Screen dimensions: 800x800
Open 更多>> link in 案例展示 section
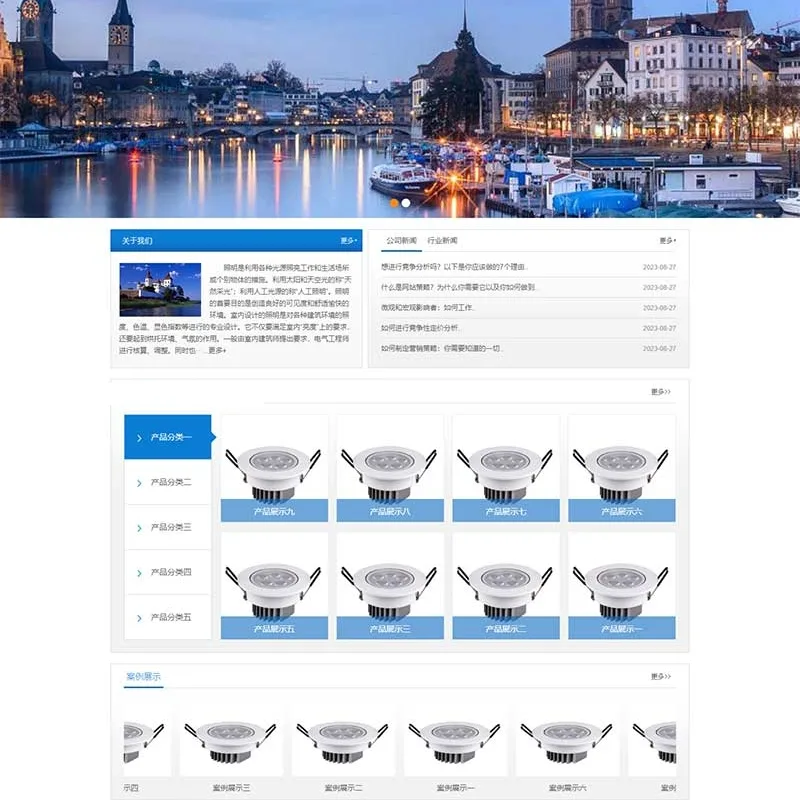(661, 676)
